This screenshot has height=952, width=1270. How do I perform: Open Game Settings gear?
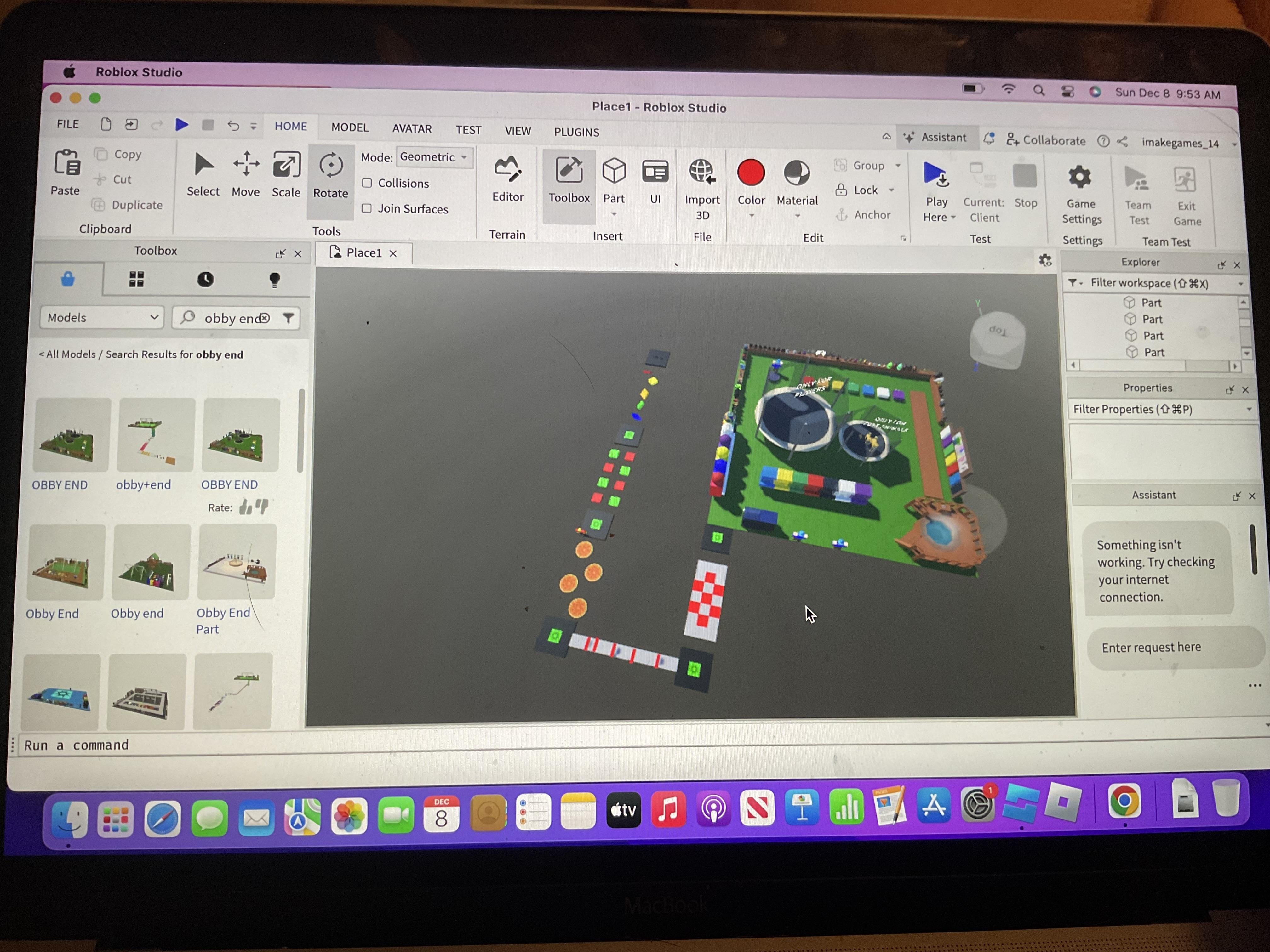click(x=1080, y=178)
